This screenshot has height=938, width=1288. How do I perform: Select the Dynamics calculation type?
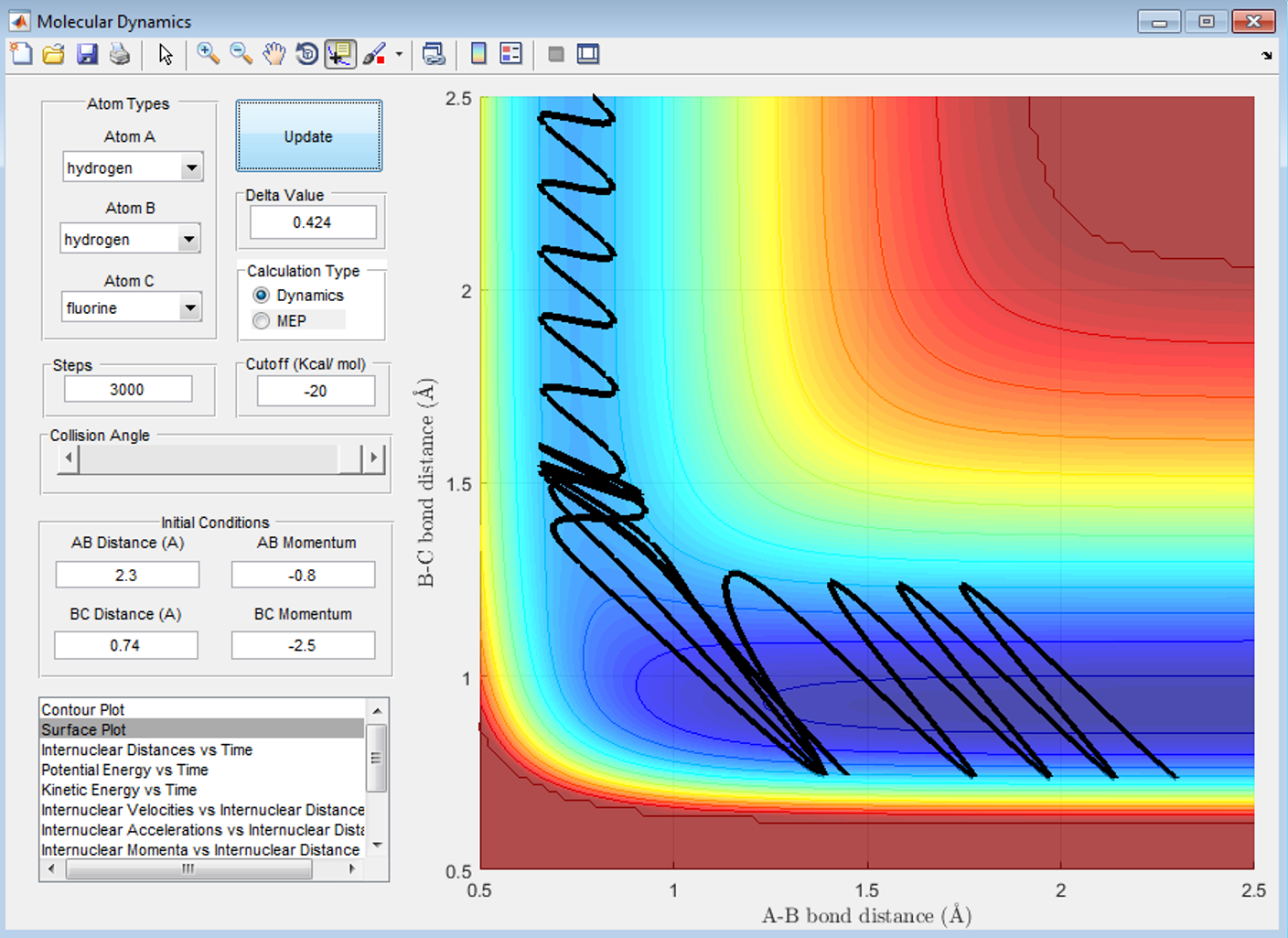pyautogui.click(x=262, y=296)
